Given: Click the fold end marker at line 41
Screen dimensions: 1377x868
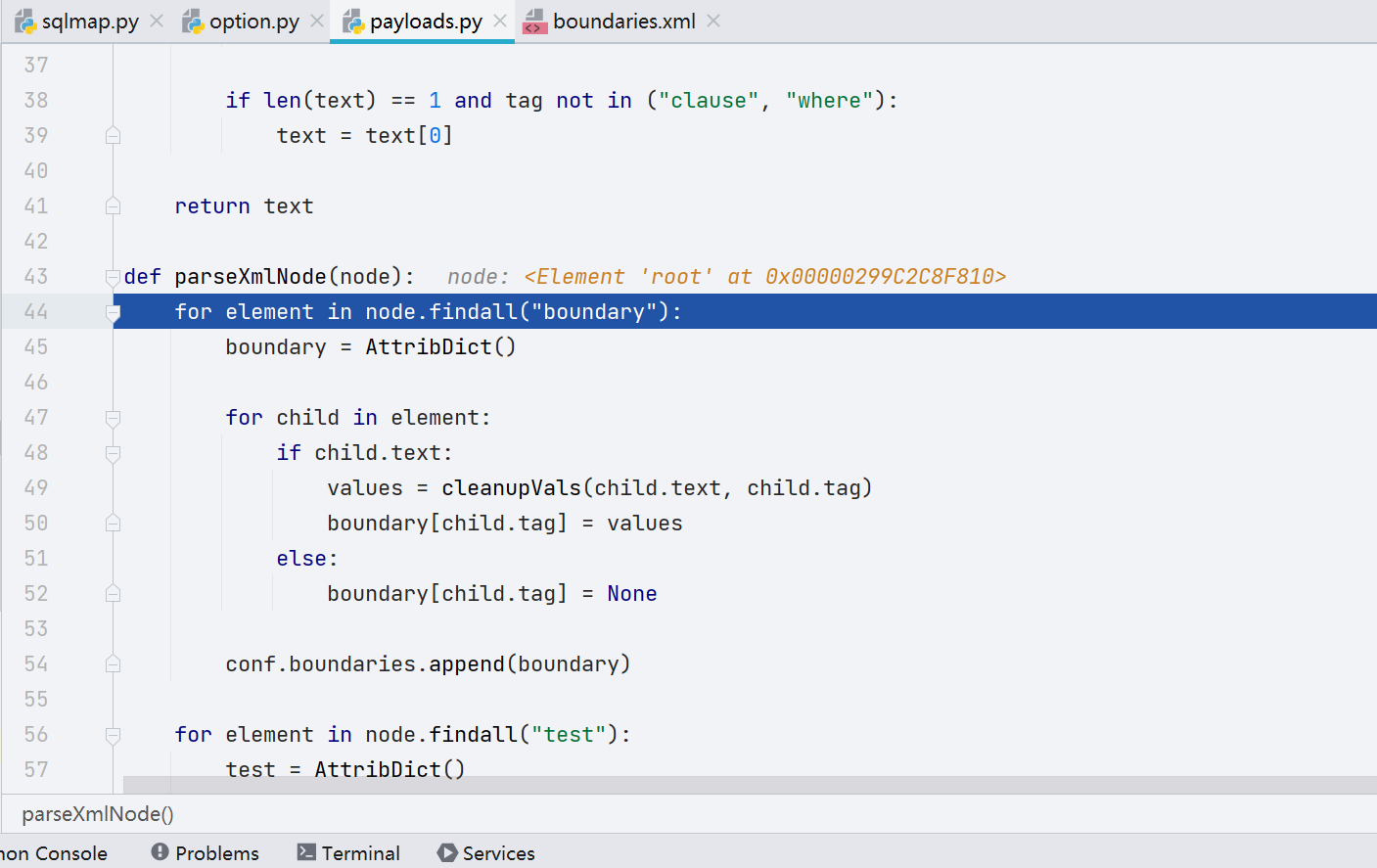Looking at the screenshot, I should pos(113,206).
